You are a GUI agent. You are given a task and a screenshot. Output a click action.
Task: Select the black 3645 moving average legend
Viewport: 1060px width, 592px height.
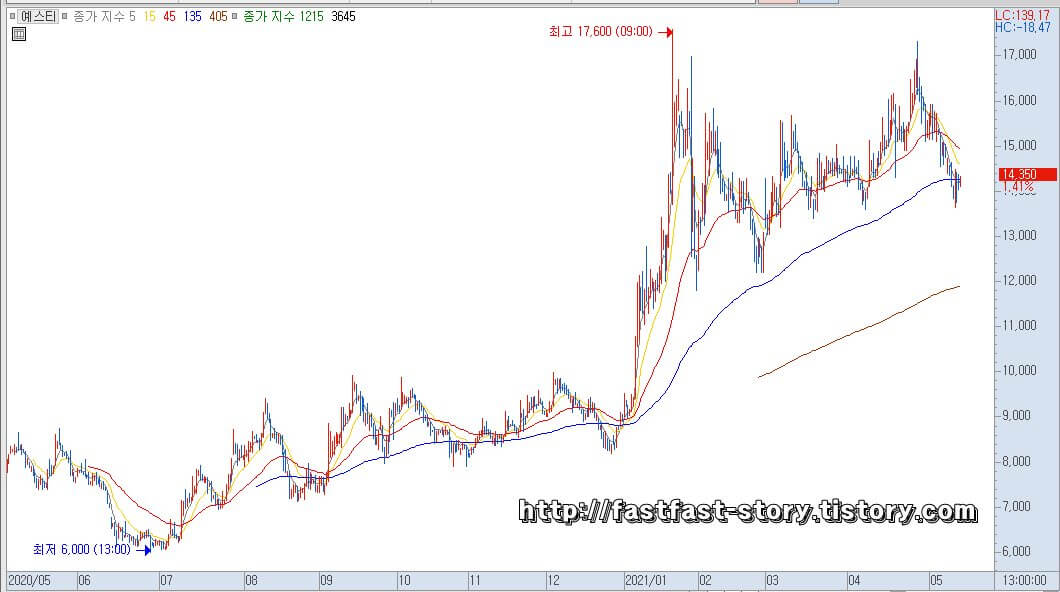click(x=343, y=16)
